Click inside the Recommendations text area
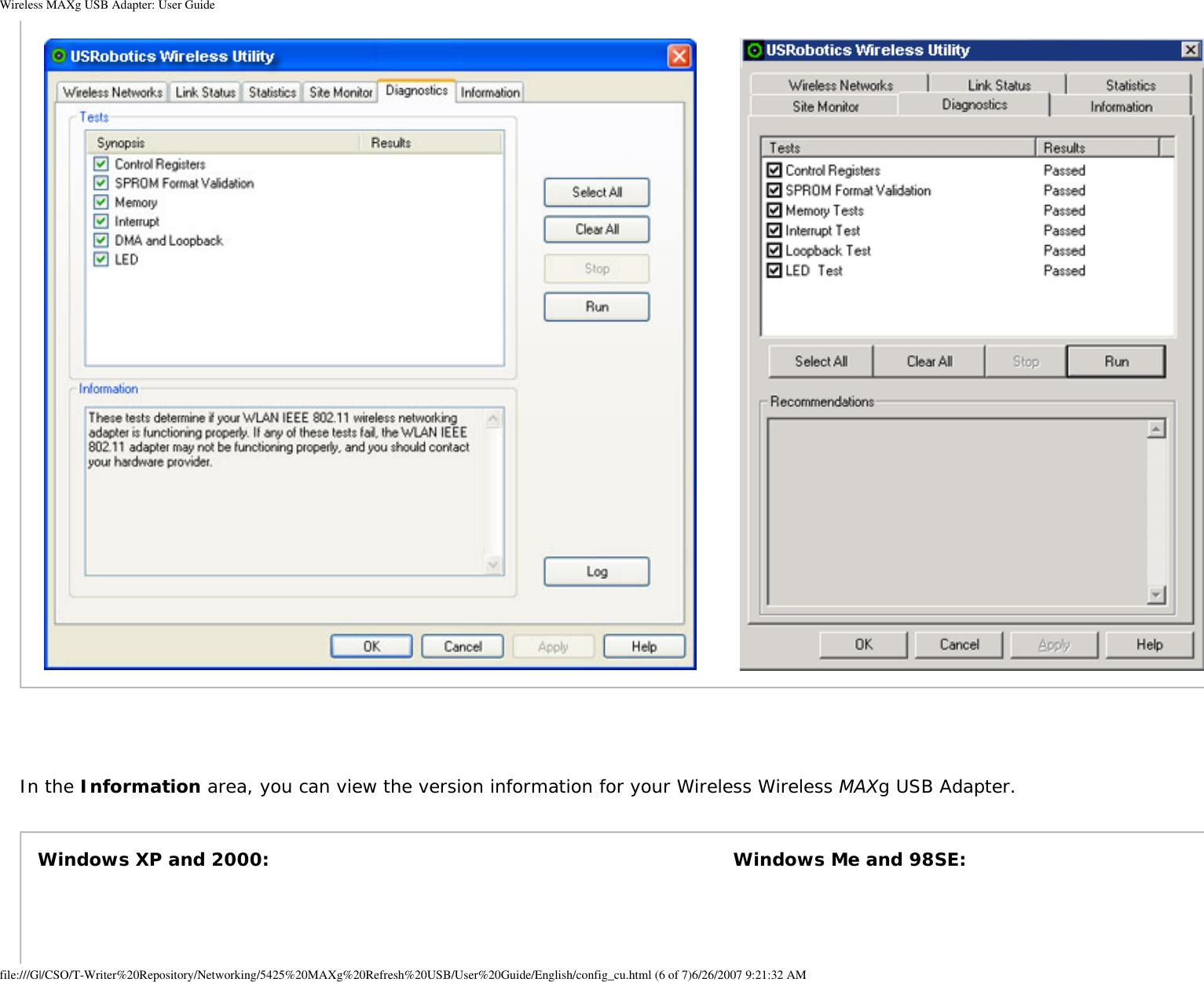 [x=957, y=511]
